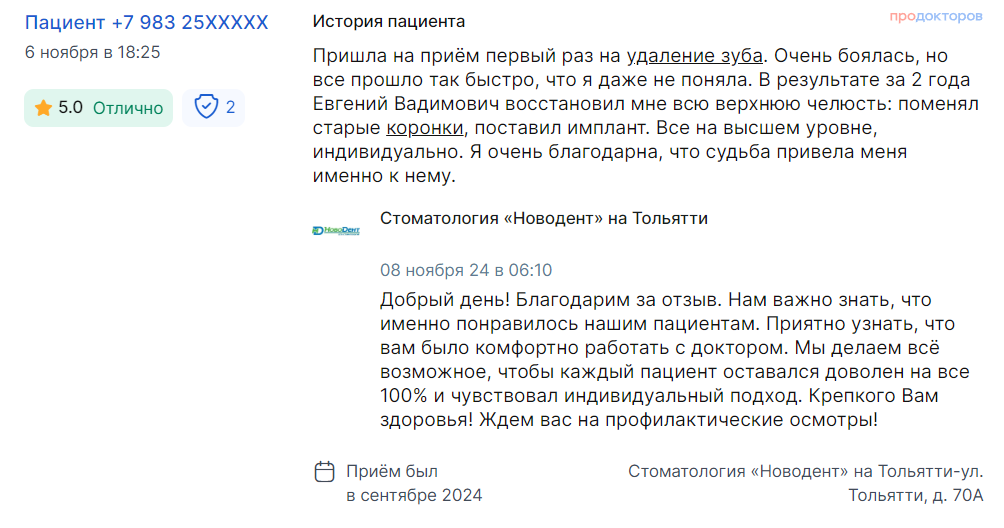Select the История пациента heading
The width and height of the screenshot is (1004, 528).
(389, 22)
